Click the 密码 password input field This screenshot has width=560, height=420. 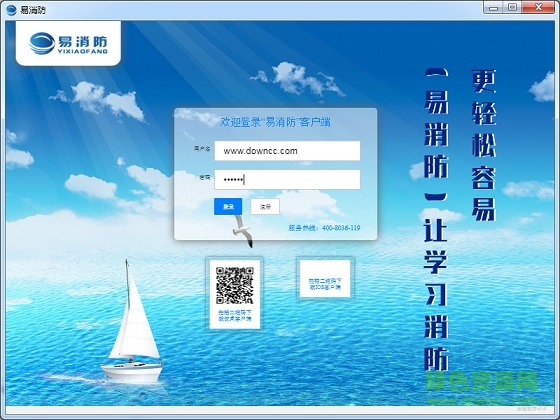pyautogui.click(x=287, y=179)
